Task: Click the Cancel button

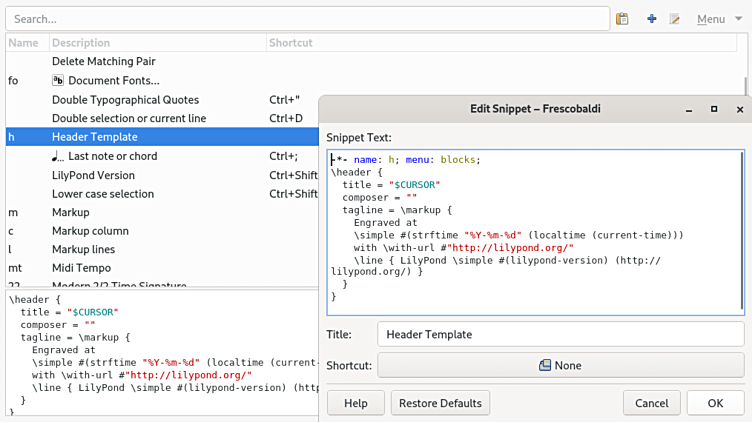Action: (x=651, y=403)
